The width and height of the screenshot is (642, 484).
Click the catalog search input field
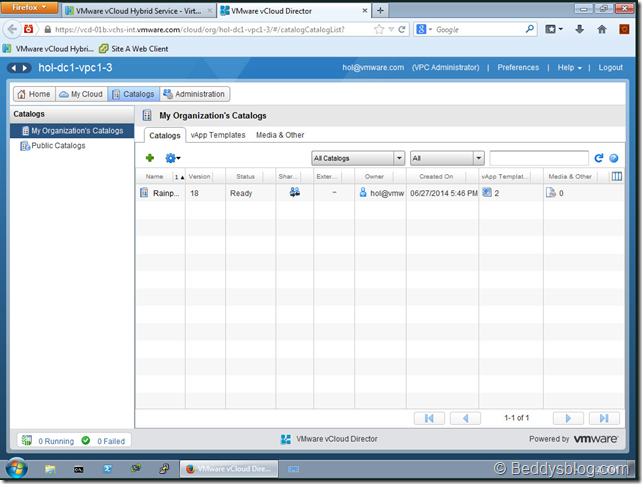(x=539, y=158)
